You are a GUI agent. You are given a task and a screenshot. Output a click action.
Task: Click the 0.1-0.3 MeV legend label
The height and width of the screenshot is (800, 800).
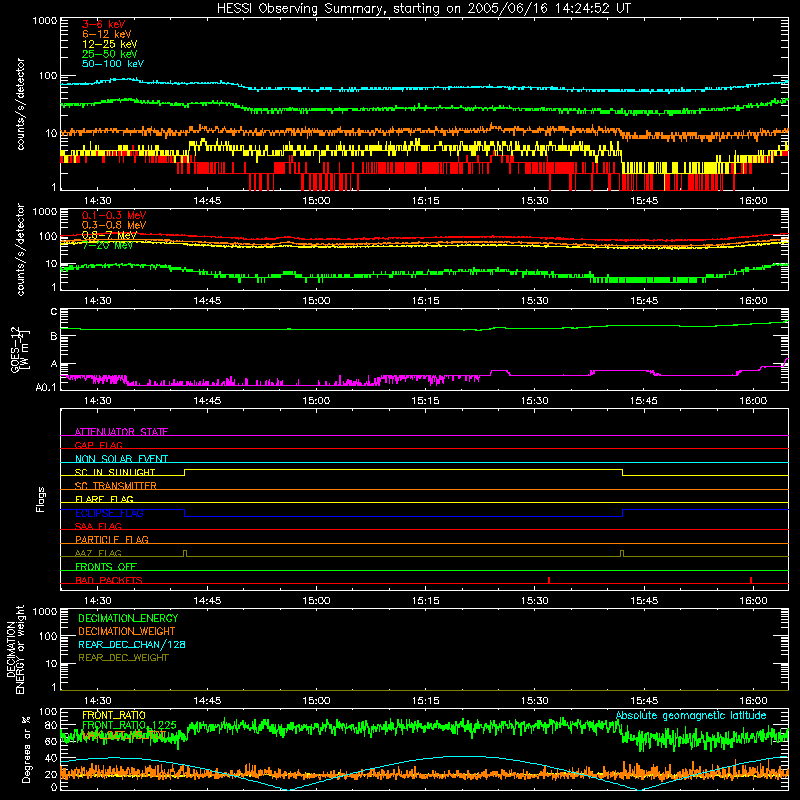click(114, 215)
